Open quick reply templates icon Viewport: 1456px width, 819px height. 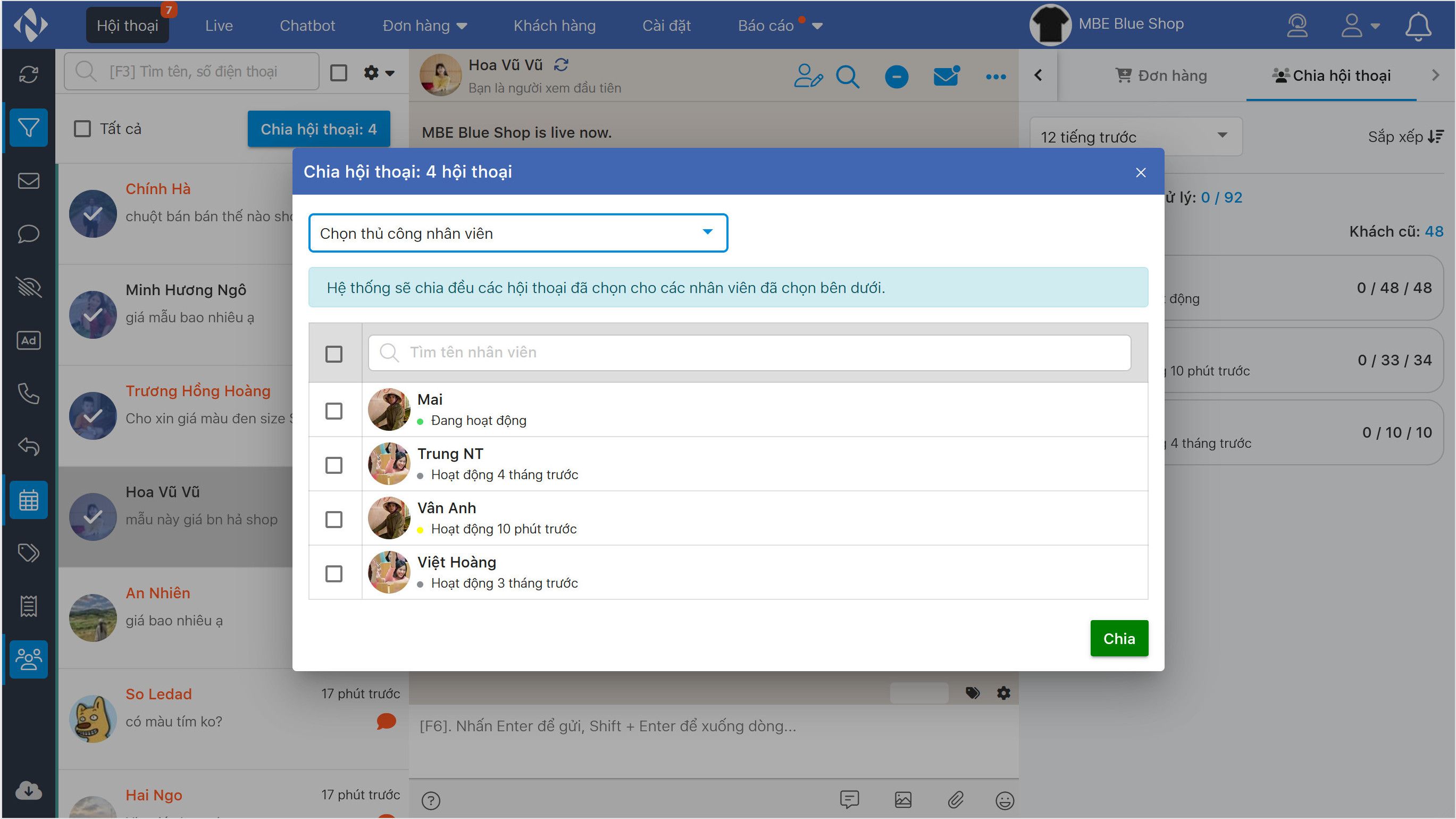(x=850, y=799)
